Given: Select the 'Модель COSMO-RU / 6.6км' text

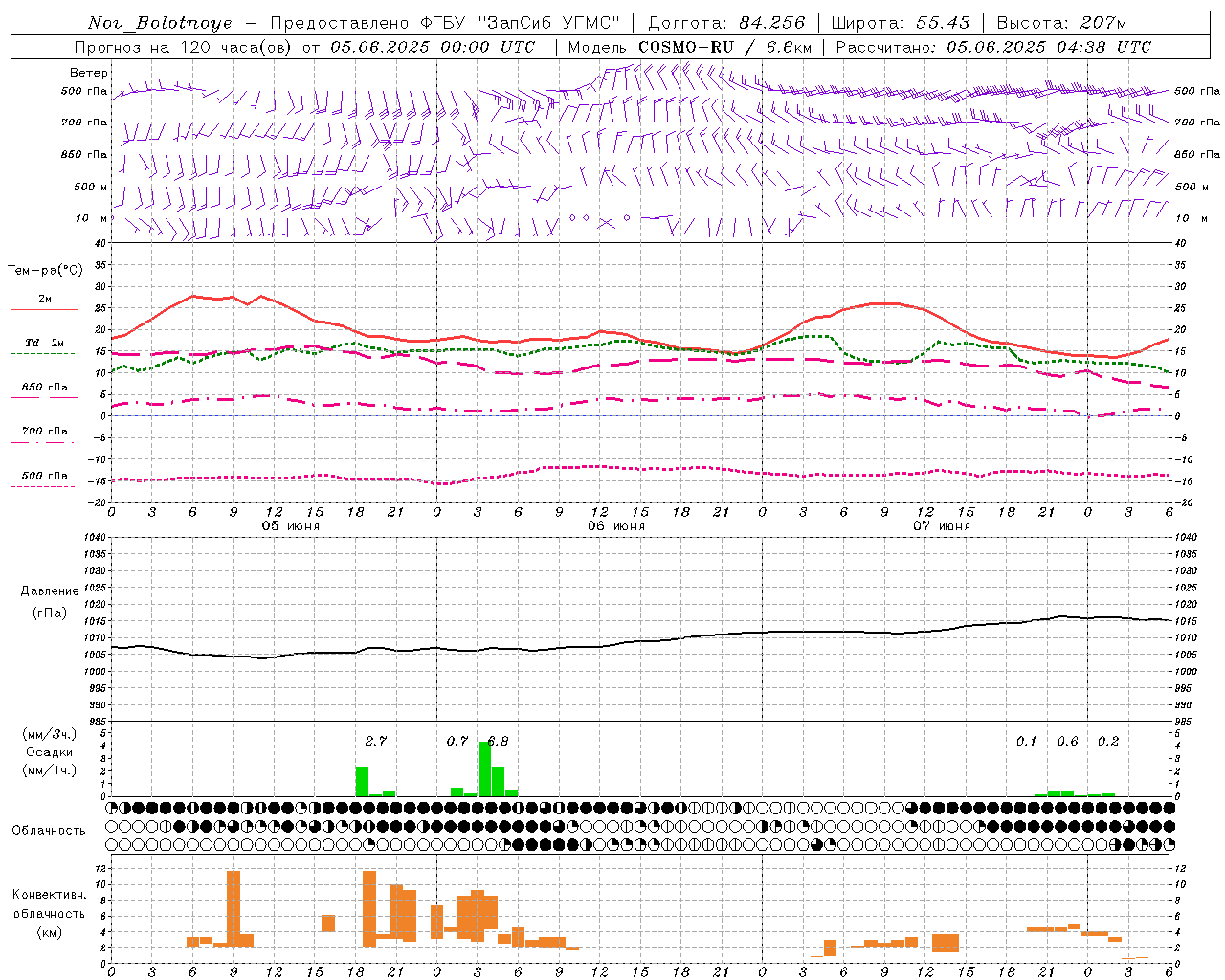Looking at the screenshot, I should [690, 47].
